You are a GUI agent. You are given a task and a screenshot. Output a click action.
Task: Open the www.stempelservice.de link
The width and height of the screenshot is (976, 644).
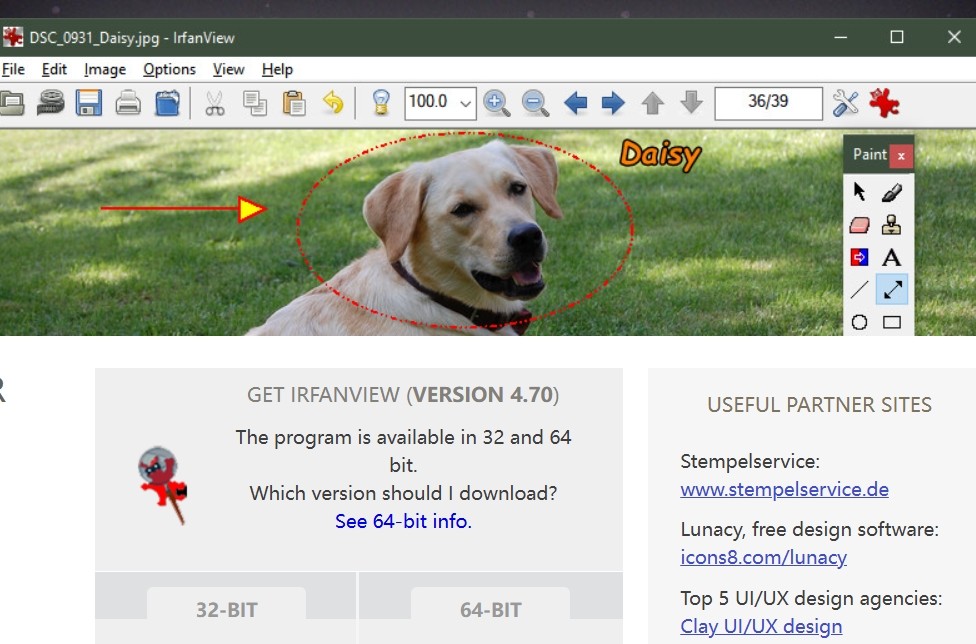click(x=784, y=490)
